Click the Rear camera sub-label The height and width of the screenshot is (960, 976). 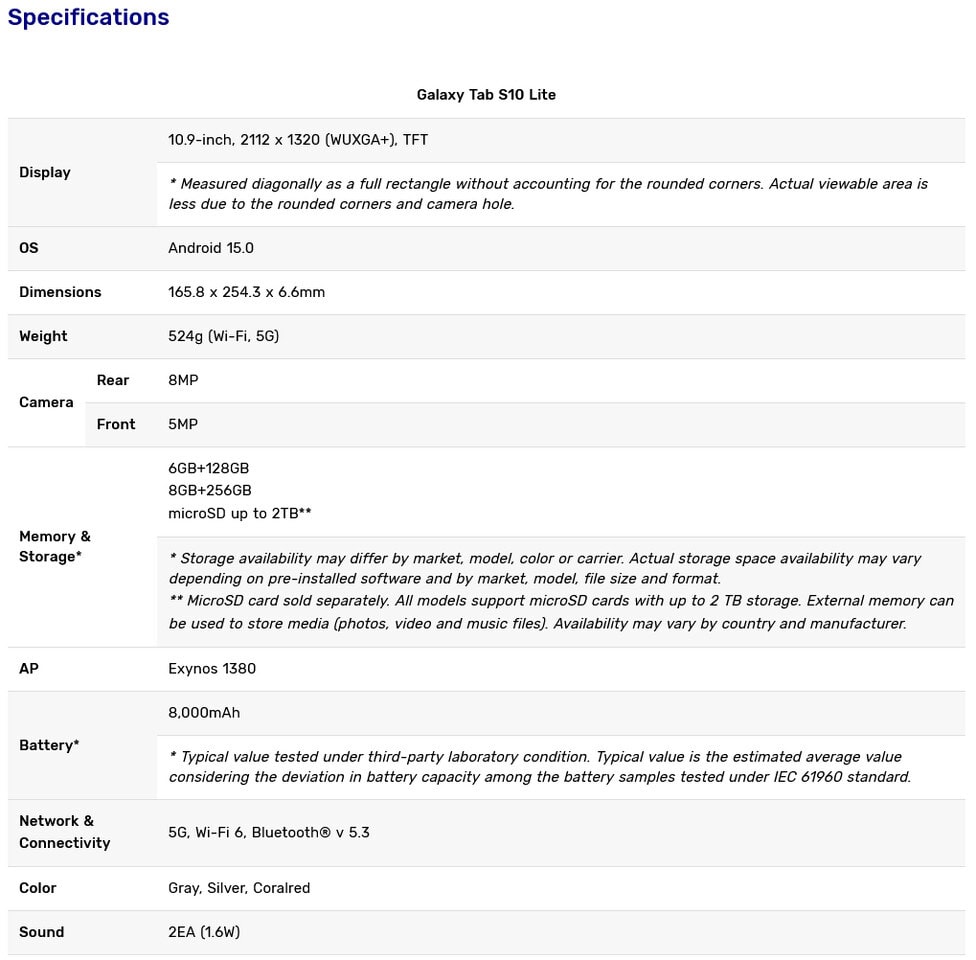pos(113,380)
